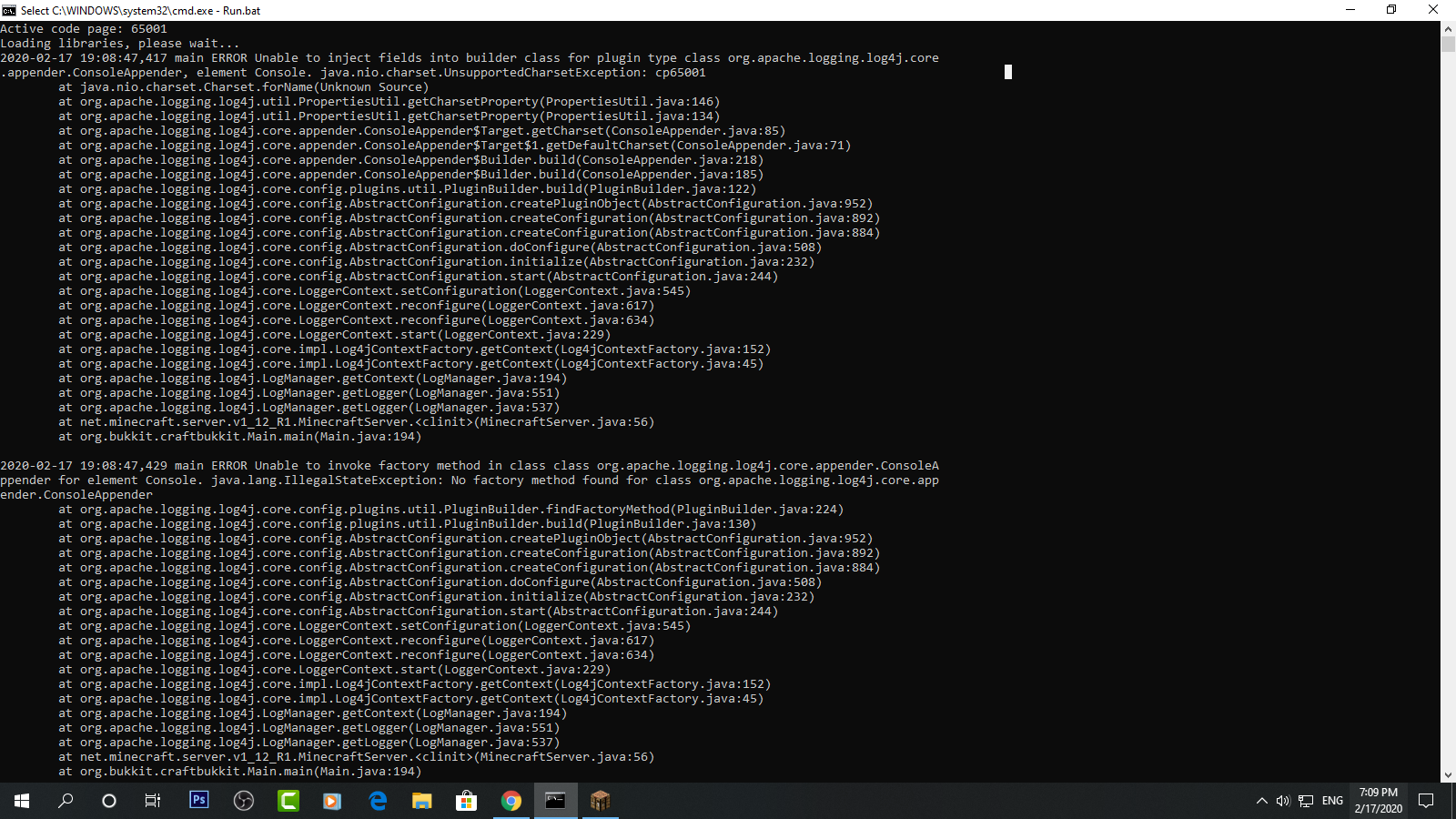The width and height of the screenshot is (1456, 819).
Task: Close the cmd.exe Run.bat window
Action: [1433, 10]
